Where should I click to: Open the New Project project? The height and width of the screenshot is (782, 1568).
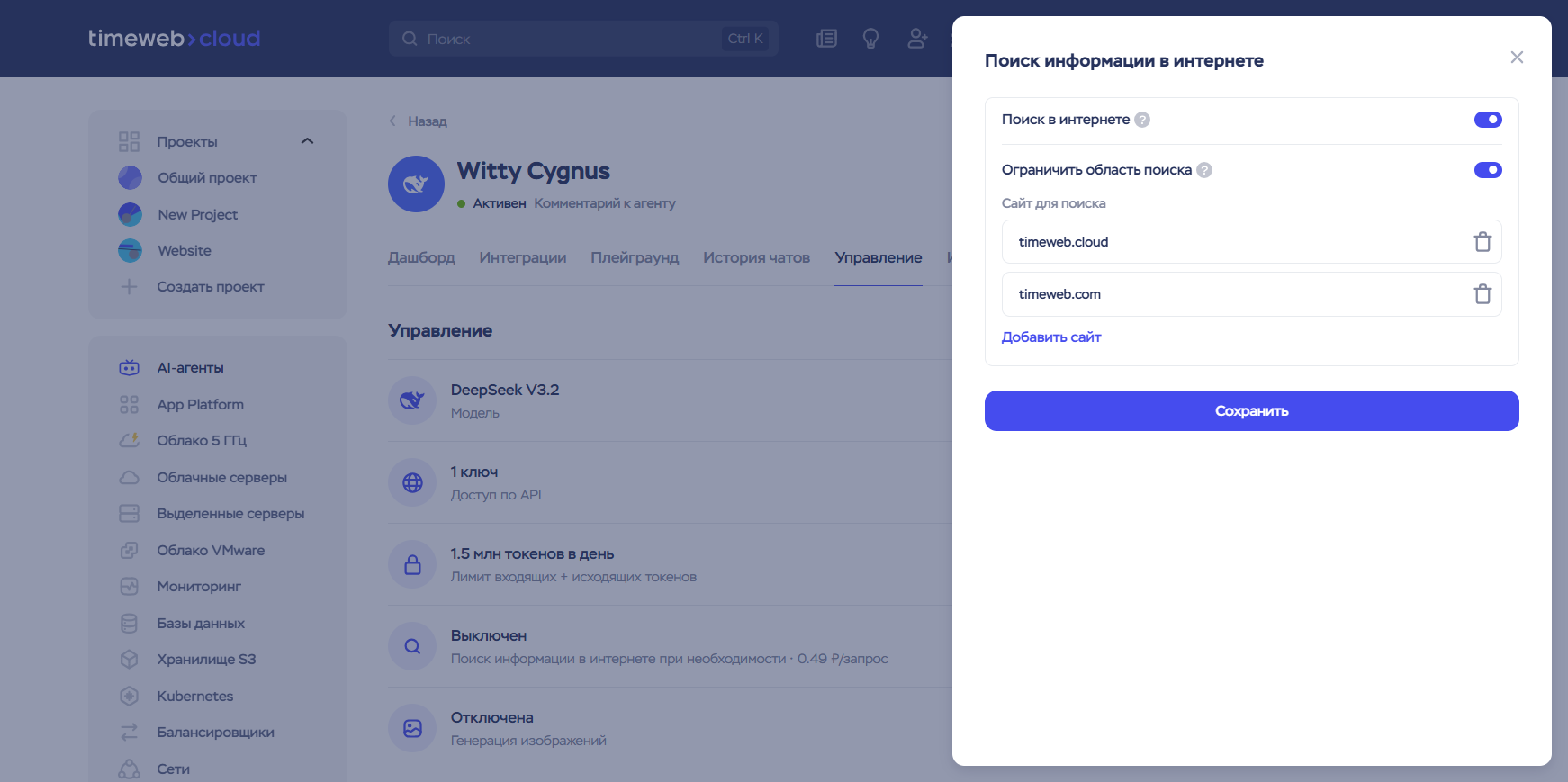(198, 214)
